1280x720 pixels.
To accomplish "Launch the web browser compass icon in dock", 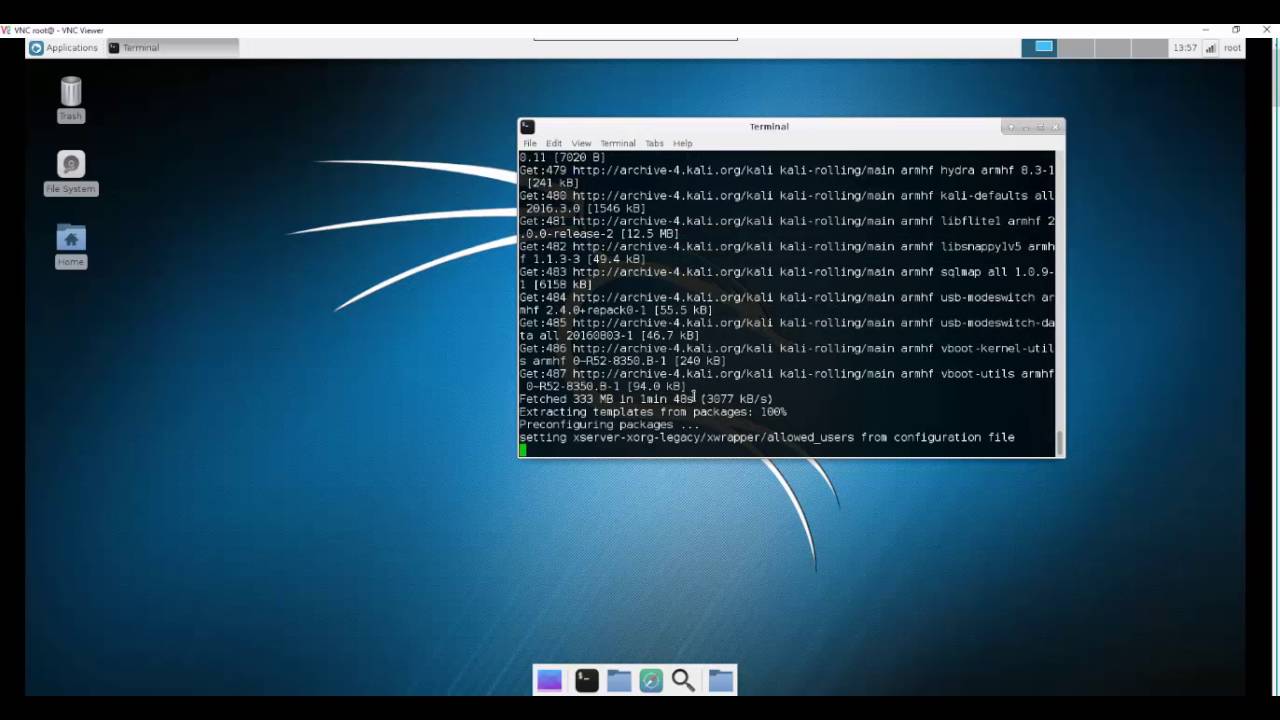I will 651,680.
